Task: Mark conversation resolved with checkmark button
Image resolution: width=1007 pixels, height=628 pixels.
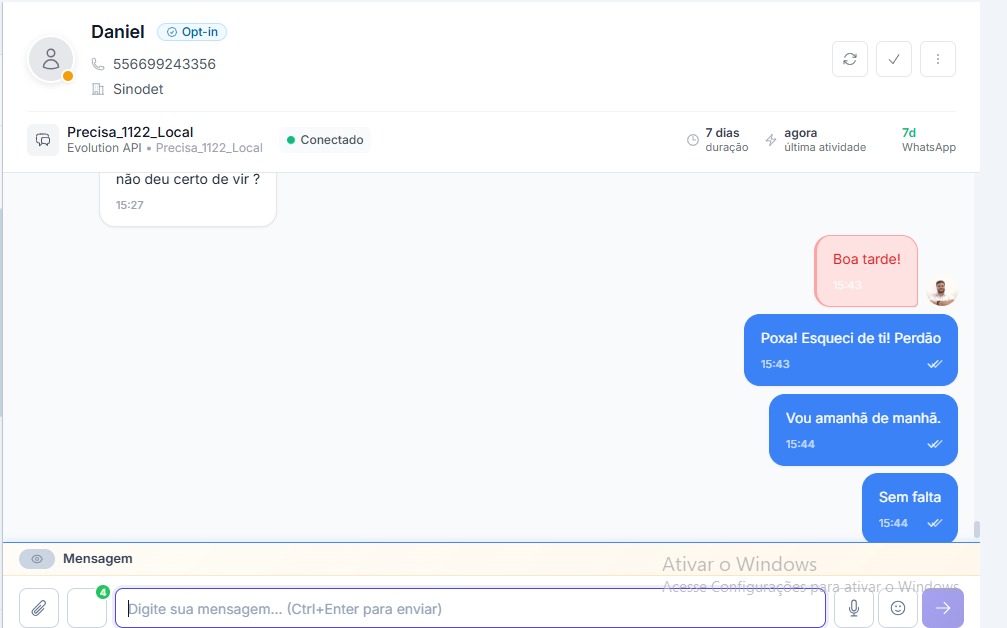Action: point(893,59)
